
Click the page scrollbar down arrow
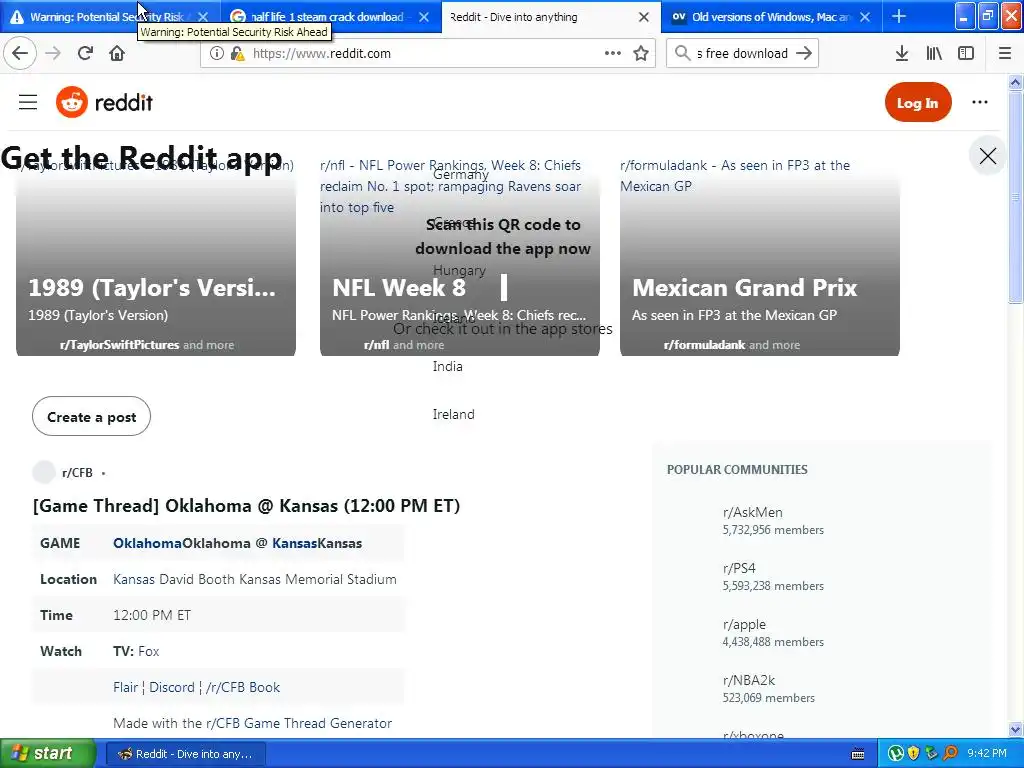coord(1015,729)
